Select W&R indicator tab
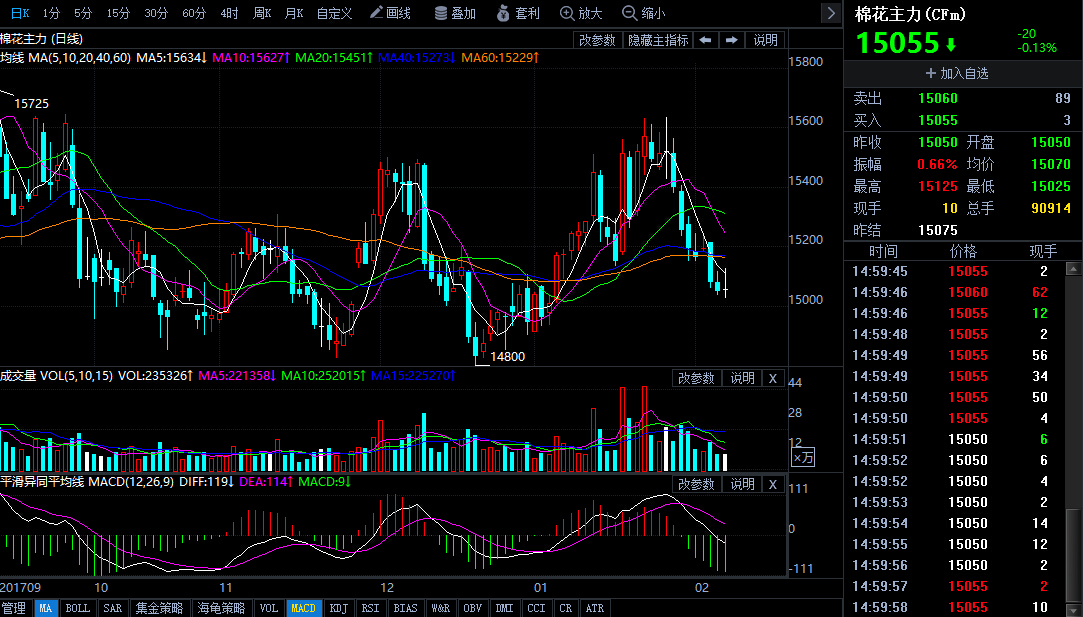 pyautogui.click(x=441, y=608)
